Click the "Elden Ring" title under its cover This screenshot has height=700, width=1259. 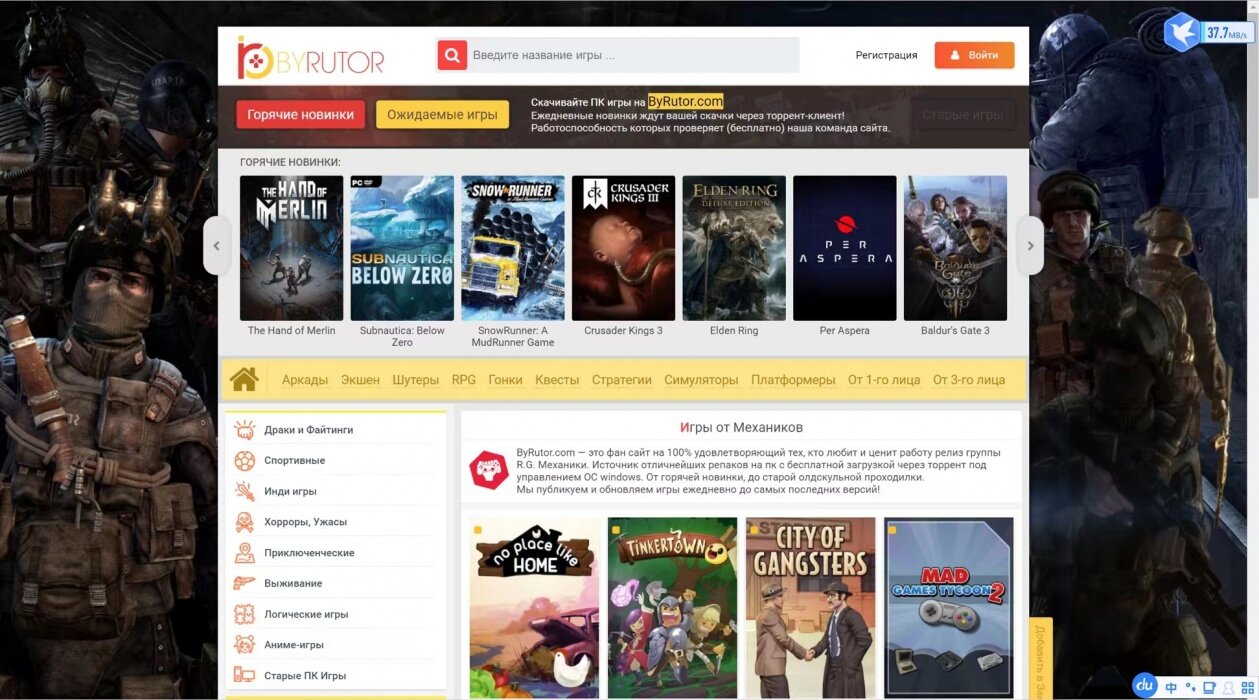click(734, 331)
